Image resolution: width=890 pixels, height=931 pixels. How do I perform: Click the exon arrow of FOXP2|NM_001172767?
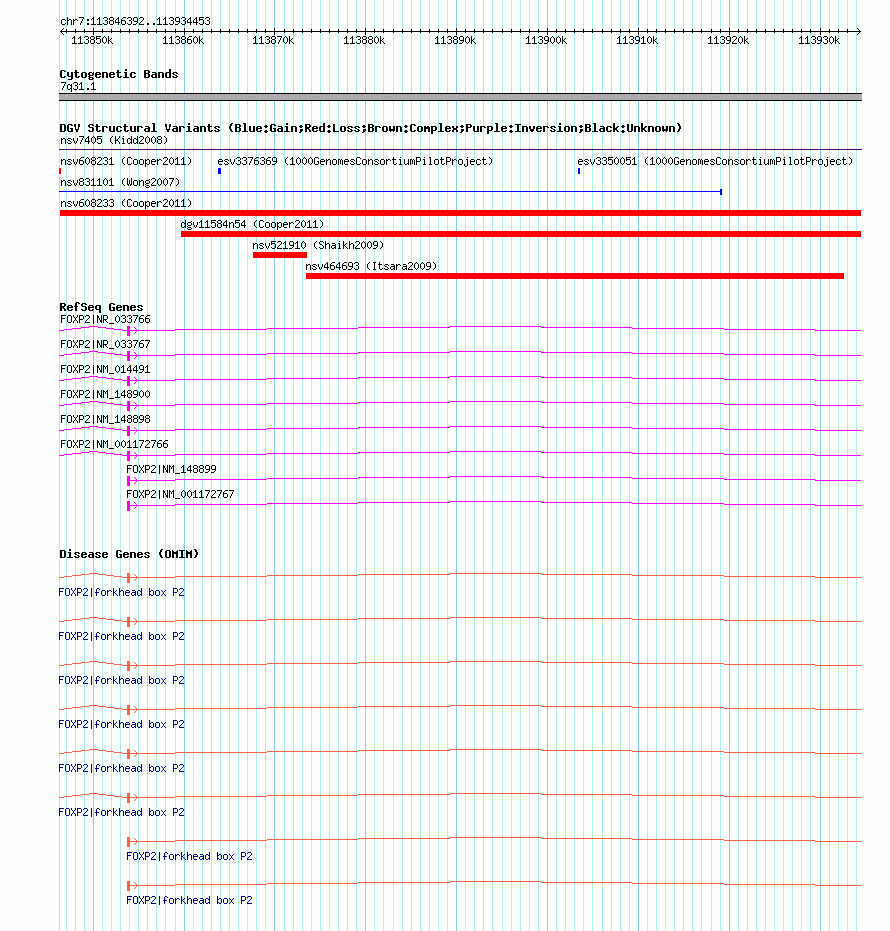pos(132,505)
